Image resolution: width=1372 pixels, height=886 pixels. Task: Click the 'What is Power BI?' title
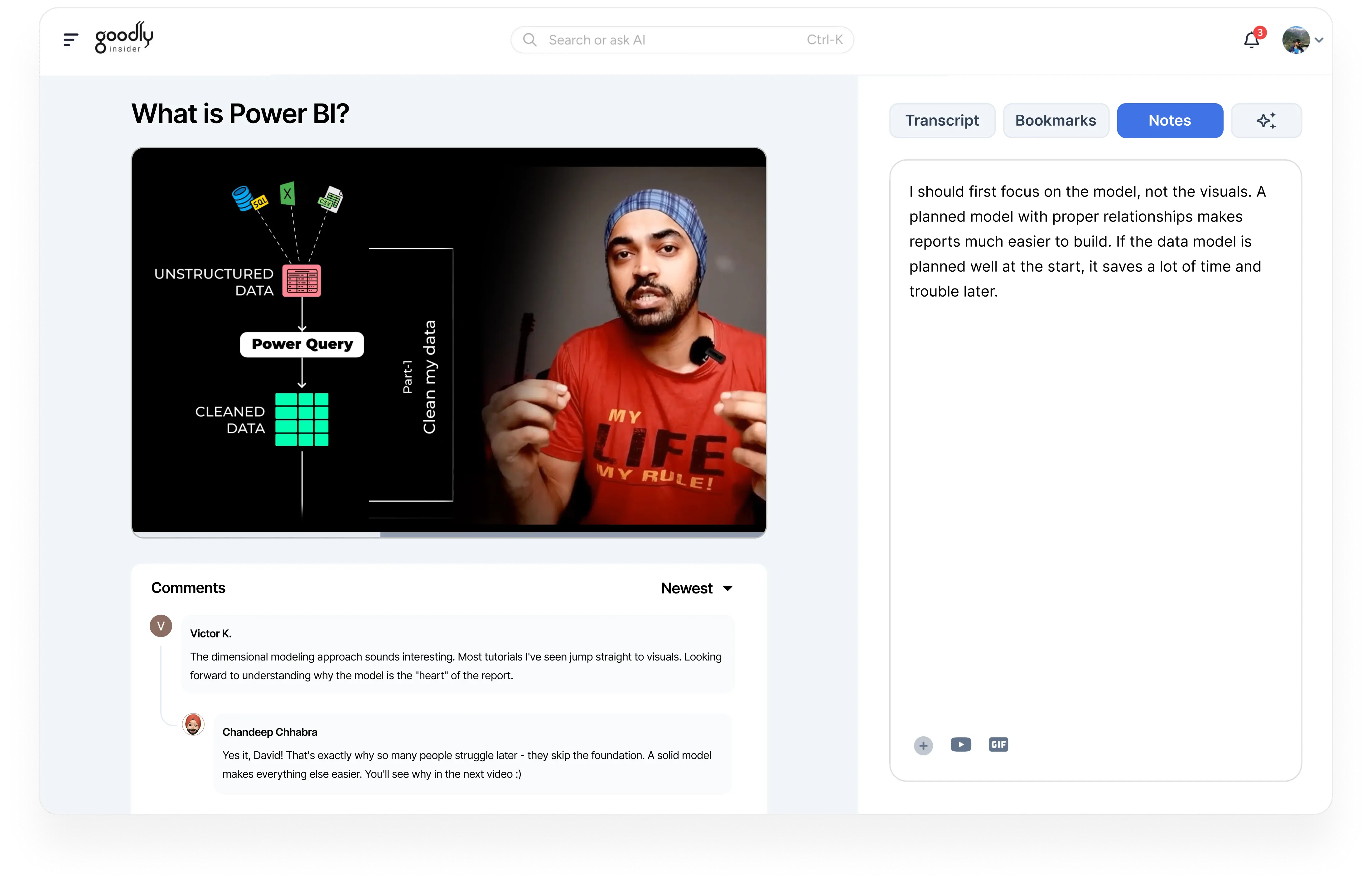(240, 113)
